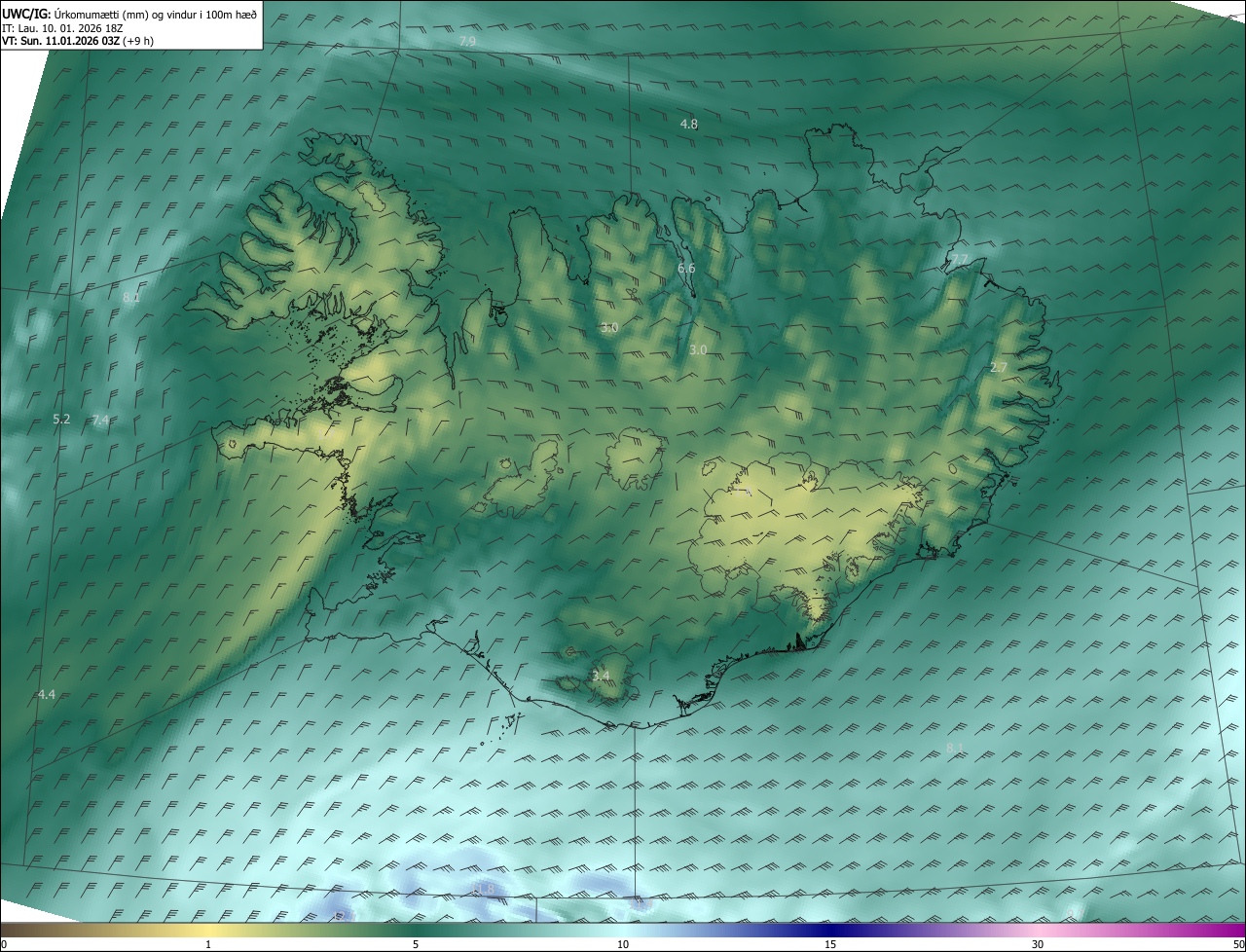
Task: Click the map value label "7.9"
Action: (467, 42)
